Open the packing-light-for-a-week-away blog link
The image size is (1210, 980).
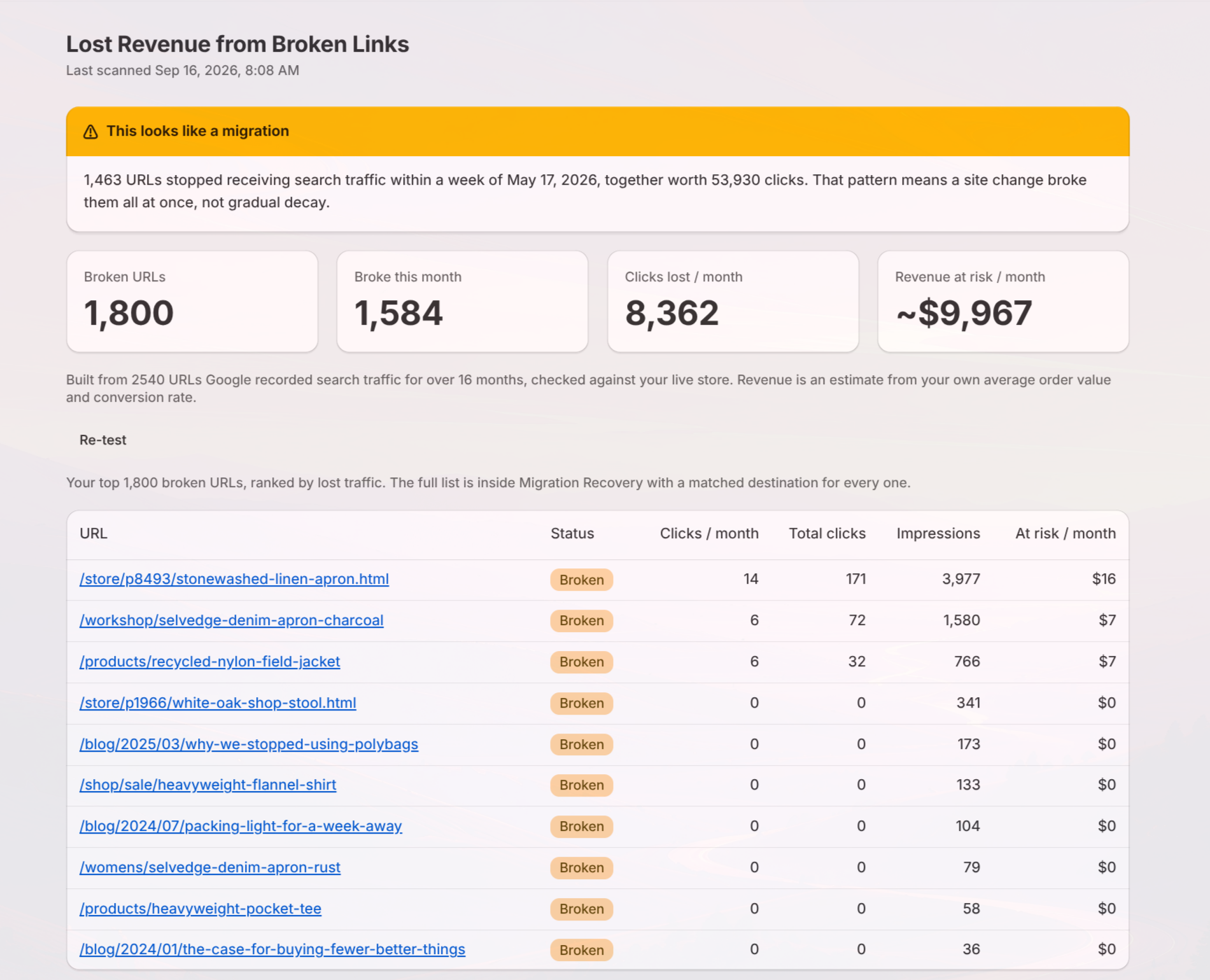(x=240, y=826)
